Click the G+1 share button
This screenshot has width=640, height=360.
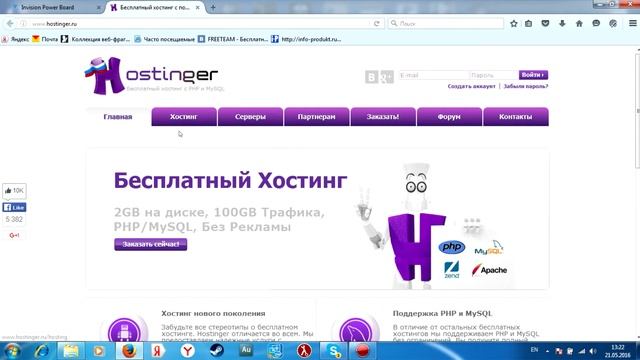(14, 235)
